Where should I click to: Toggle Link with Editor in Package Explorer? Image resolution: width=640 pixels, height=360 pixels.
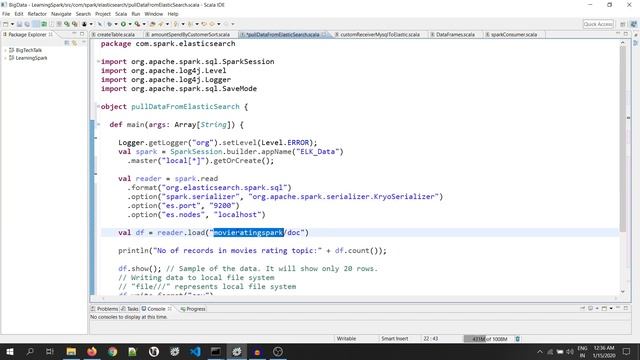pyautogui.click(x=75, y=42)
